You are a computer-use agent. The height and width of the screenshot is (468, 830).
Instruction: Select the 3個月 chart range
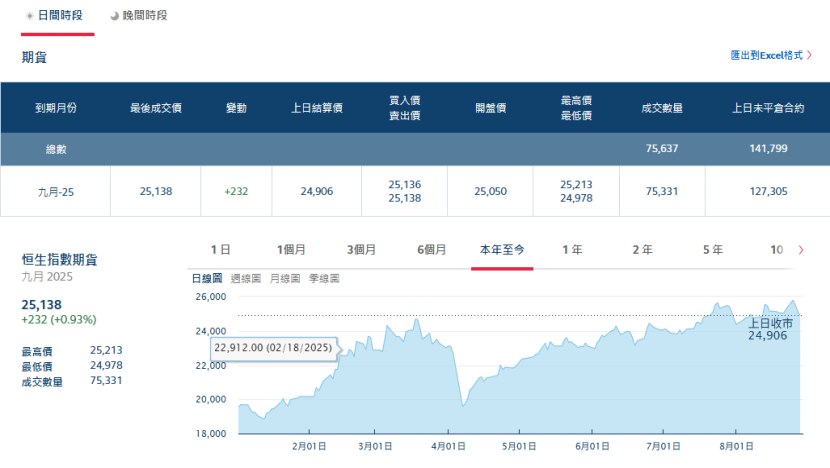tap(361, 249)
